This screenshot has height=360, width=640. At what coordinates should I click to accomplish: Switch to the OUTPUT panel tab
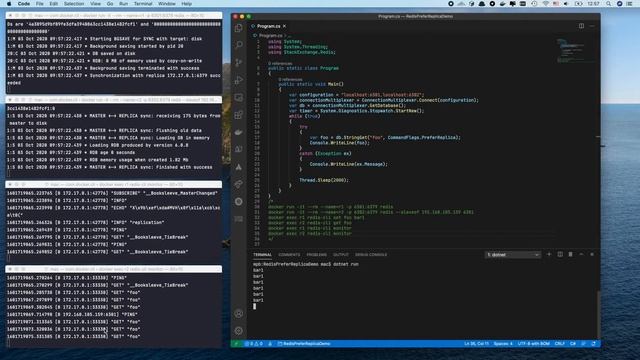point(340,255)
